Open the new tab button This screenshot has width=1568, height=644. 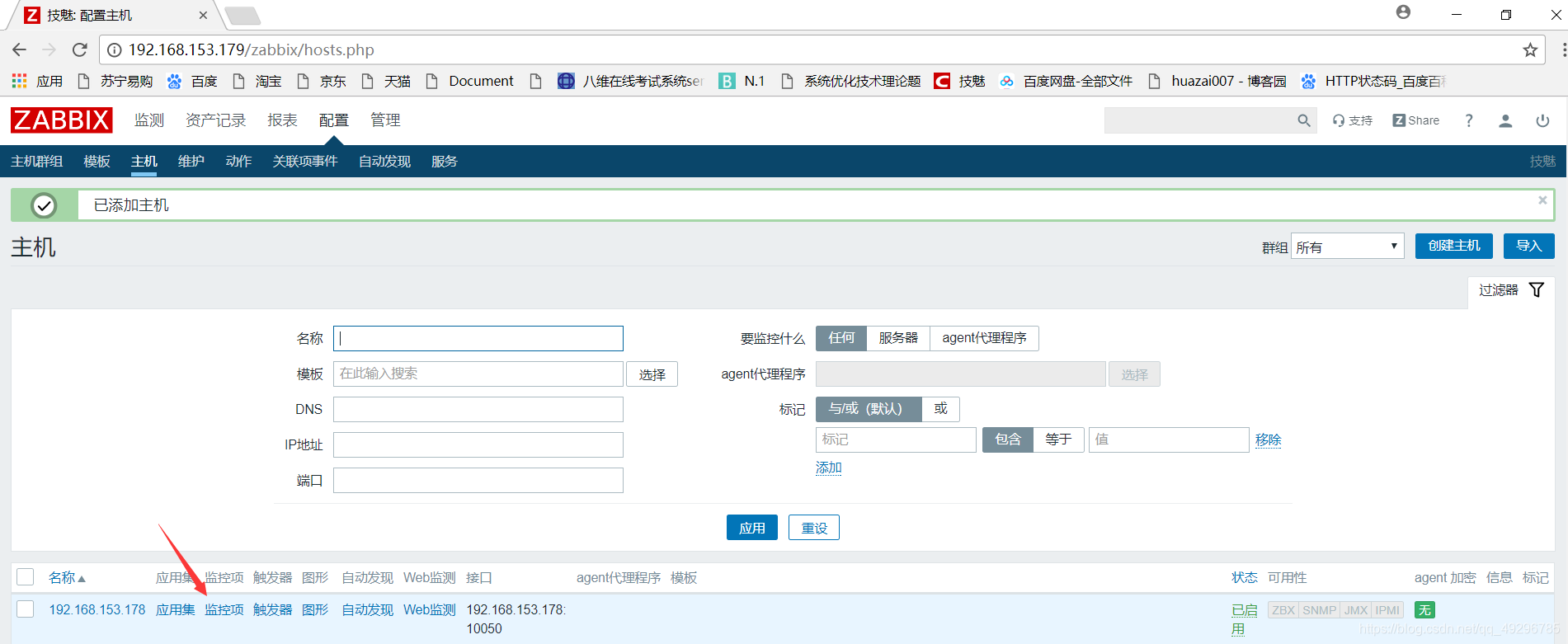point(242,15)
